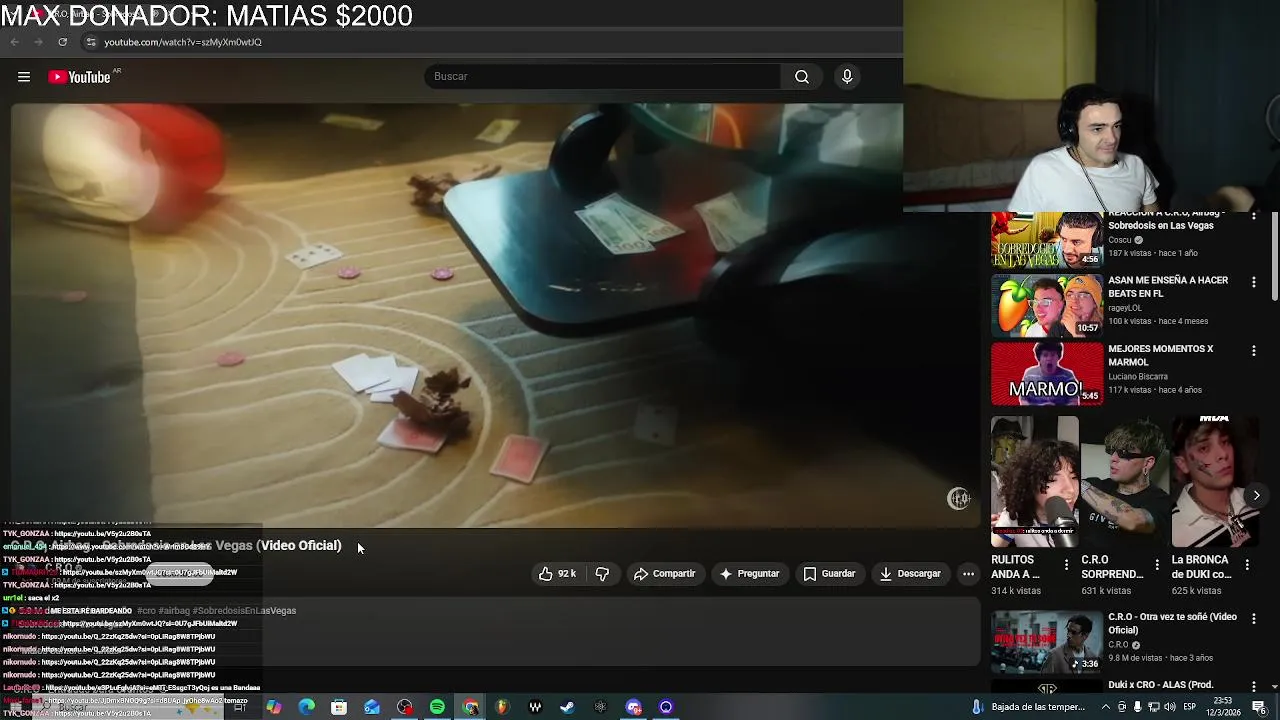
Task: Open the weather widget Bajada de las temper...
Action: click(x=1029, y=707)
